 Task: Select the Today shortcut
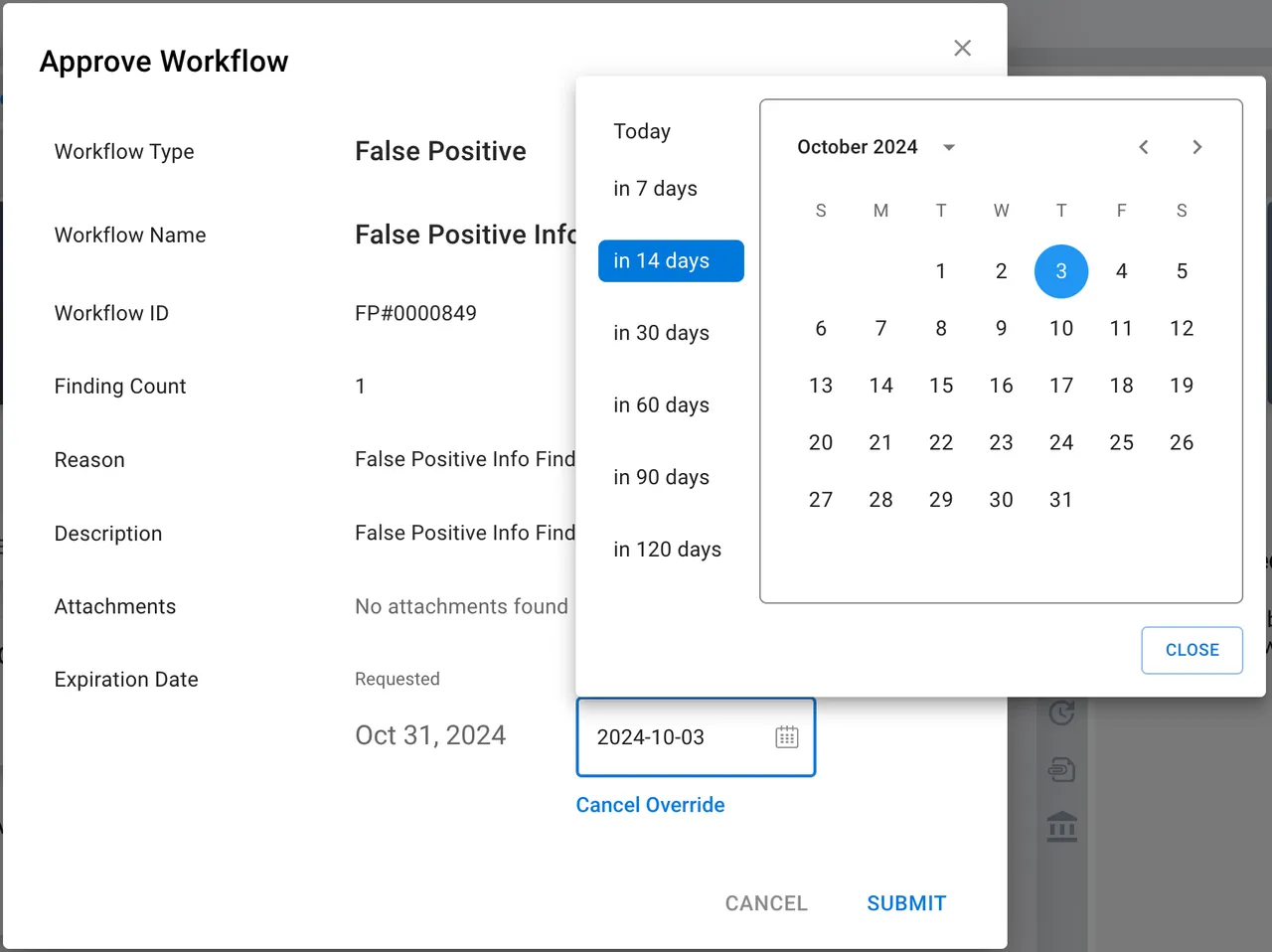click(x=642, y=131)
